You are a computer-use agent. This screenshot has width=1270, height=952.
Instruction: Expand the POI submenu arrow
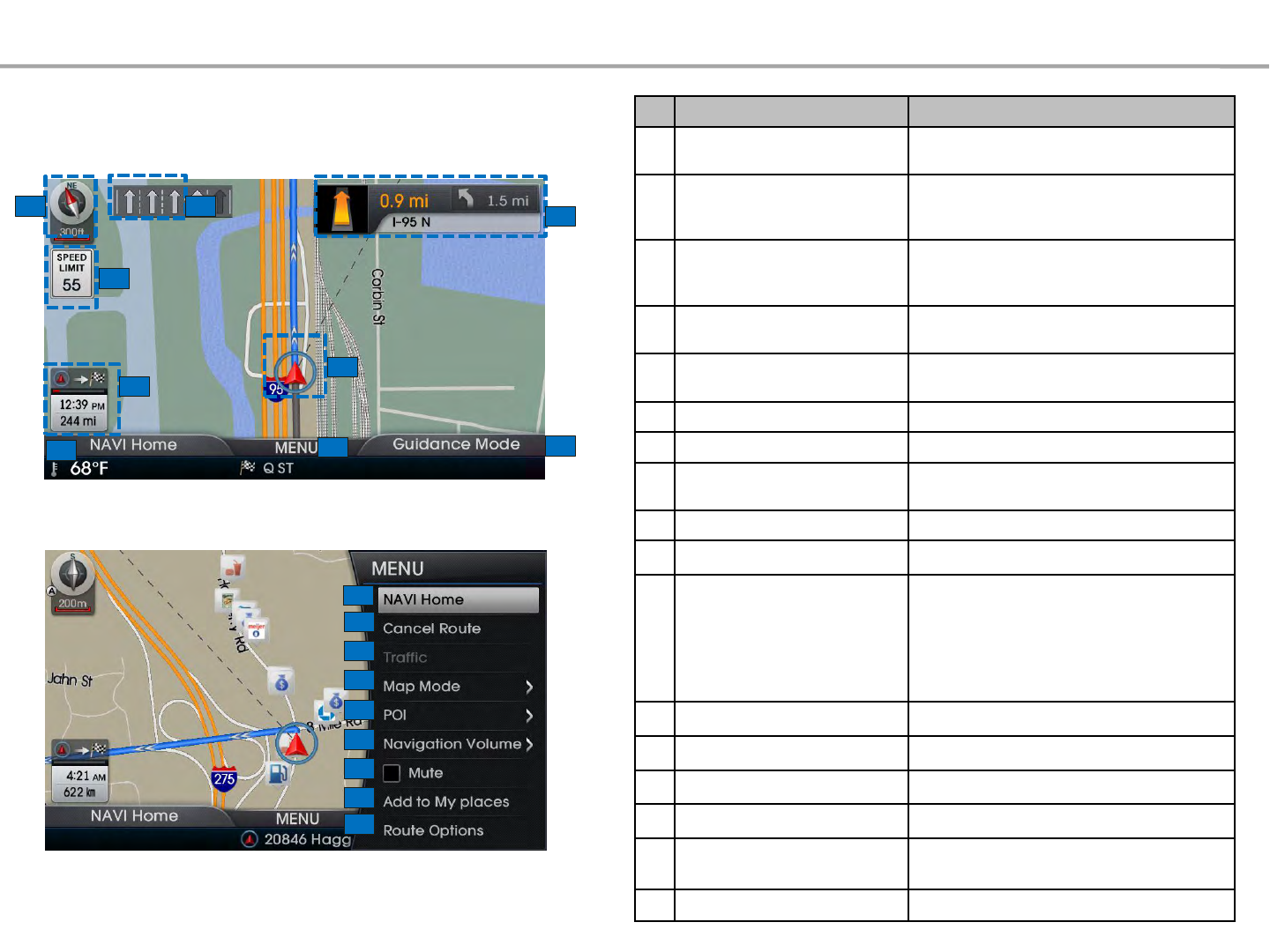(529, 716)
